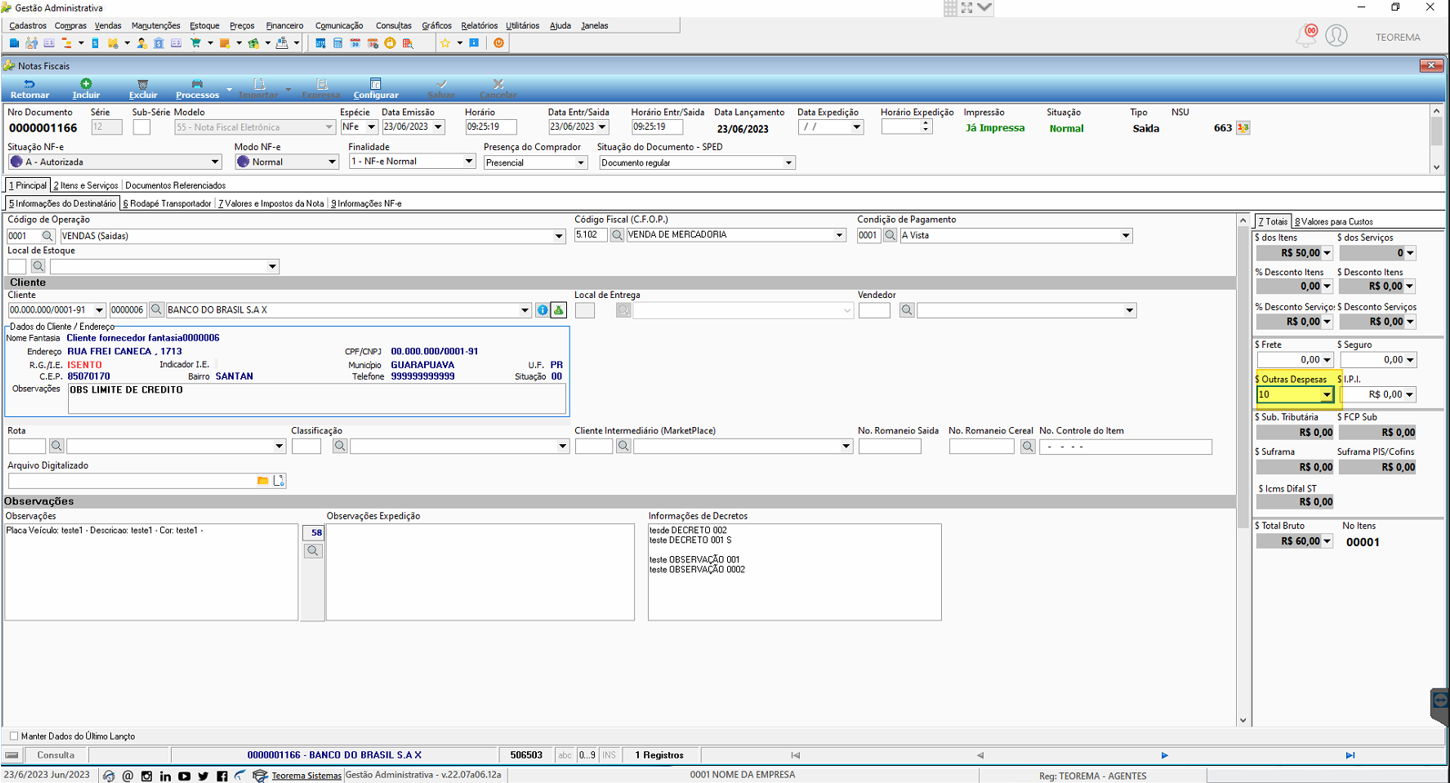Open 6 Rodapé Transportador tab
Screen dimensions: 1450x783
click(x=167, y=203)
